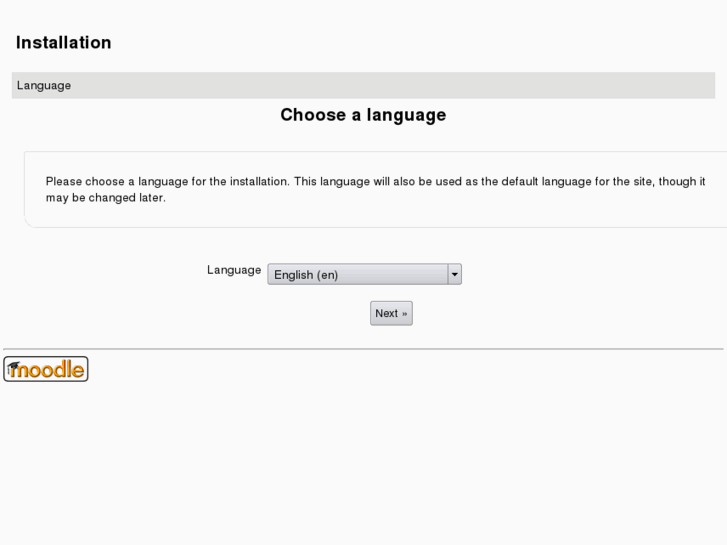Click the 'may be changed later' text line
Viewport: 727px width, 545px height.
point(105,198)
